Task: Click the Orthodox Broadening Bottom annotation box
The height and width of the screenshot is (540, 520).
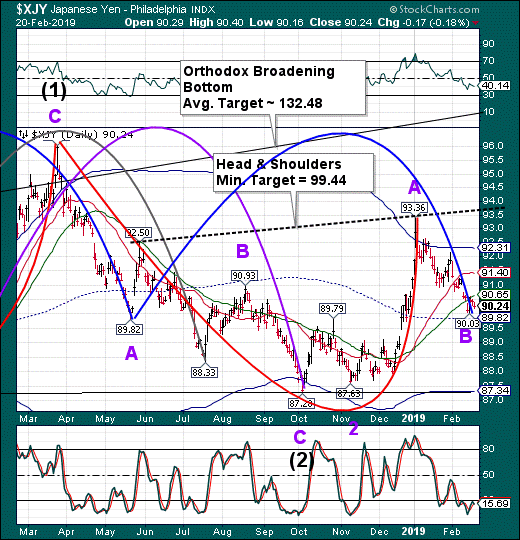Action: click(273, 87)
